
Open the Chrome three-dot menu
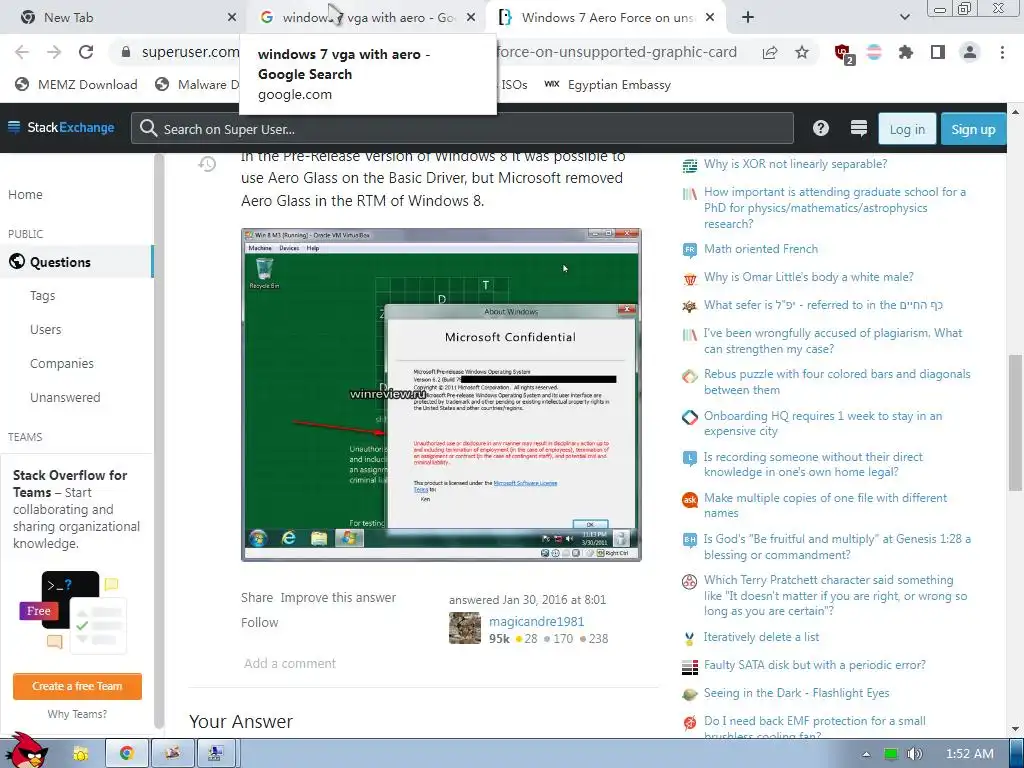1002,52
